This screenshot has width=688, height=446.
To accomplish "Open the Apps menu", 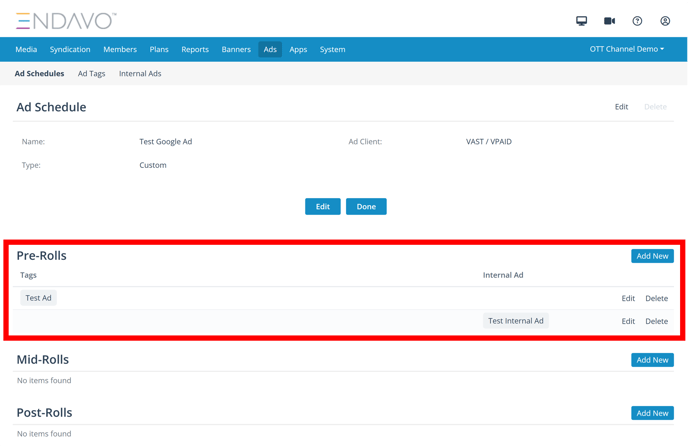I will pyautogui.click(x=298, y=50).
